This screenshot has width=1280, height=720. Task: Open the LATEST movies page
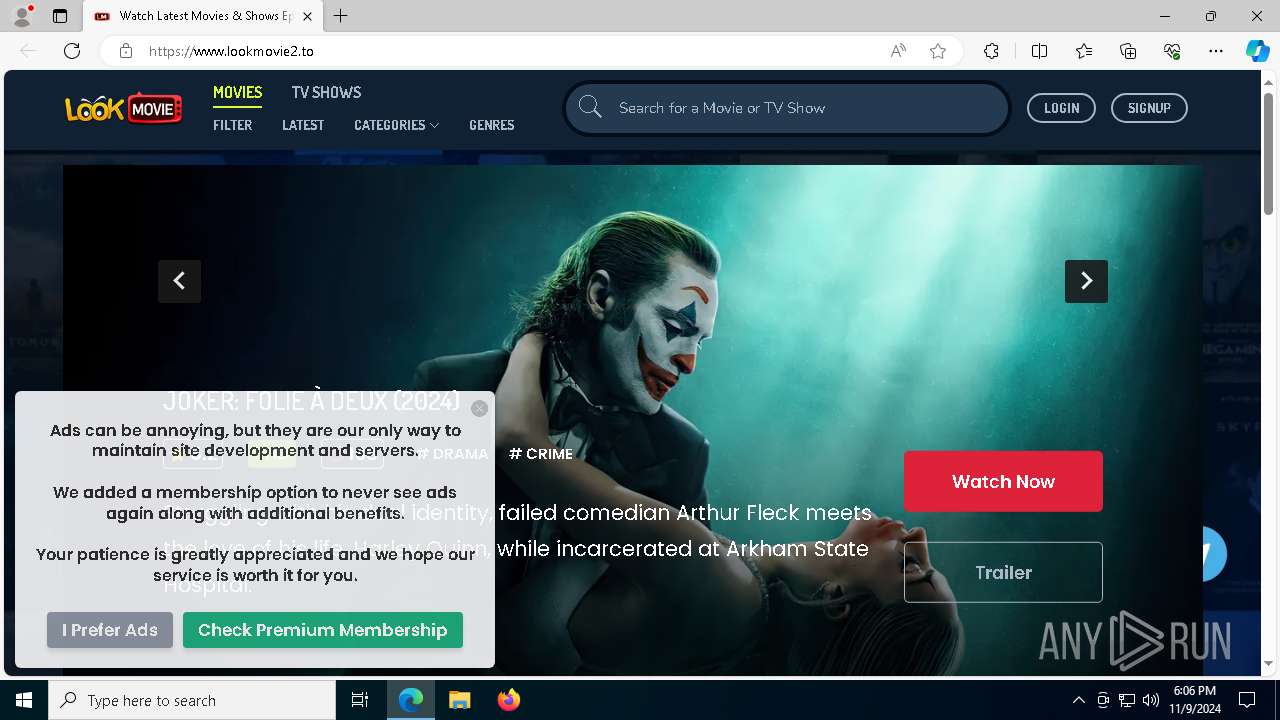click(303, 125)
